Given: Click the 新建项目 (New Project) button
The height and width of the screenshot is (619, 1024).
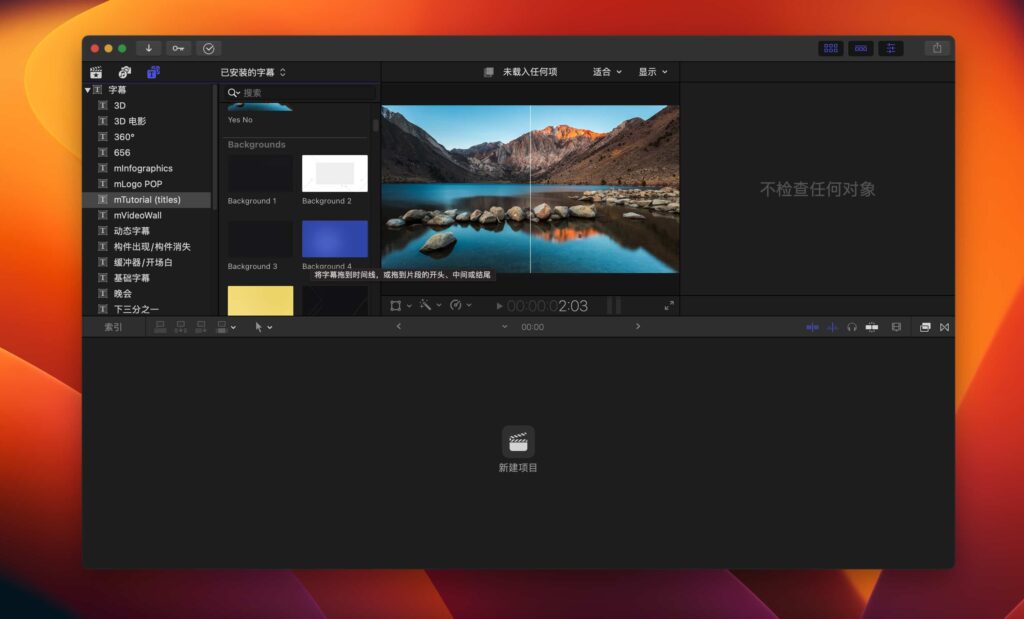Looking at the screenshot, I should (516, 447).
